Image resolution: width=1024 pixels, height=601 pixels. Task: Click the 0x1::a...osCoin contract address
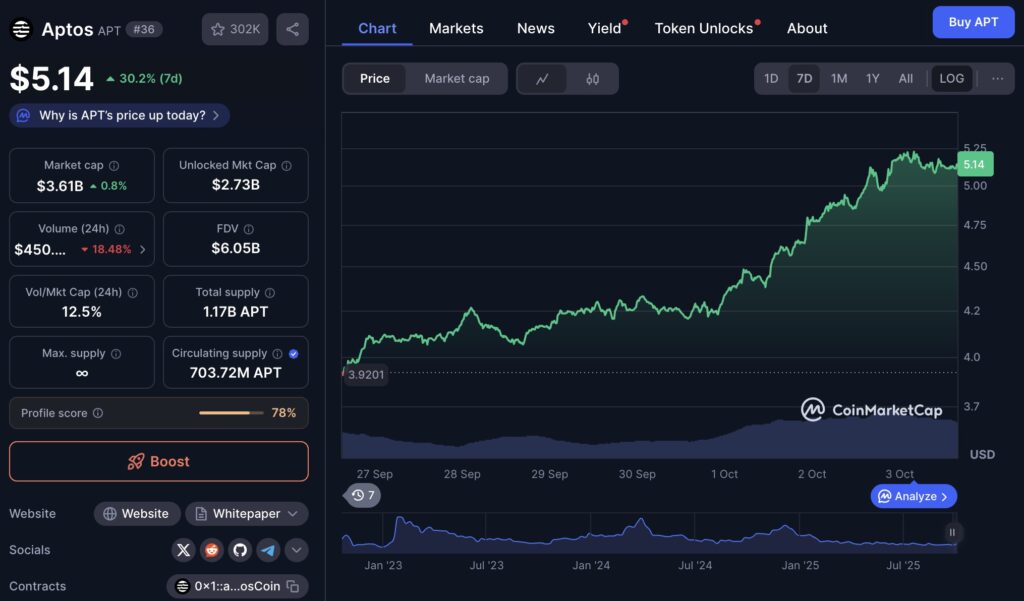pos(237,586)
